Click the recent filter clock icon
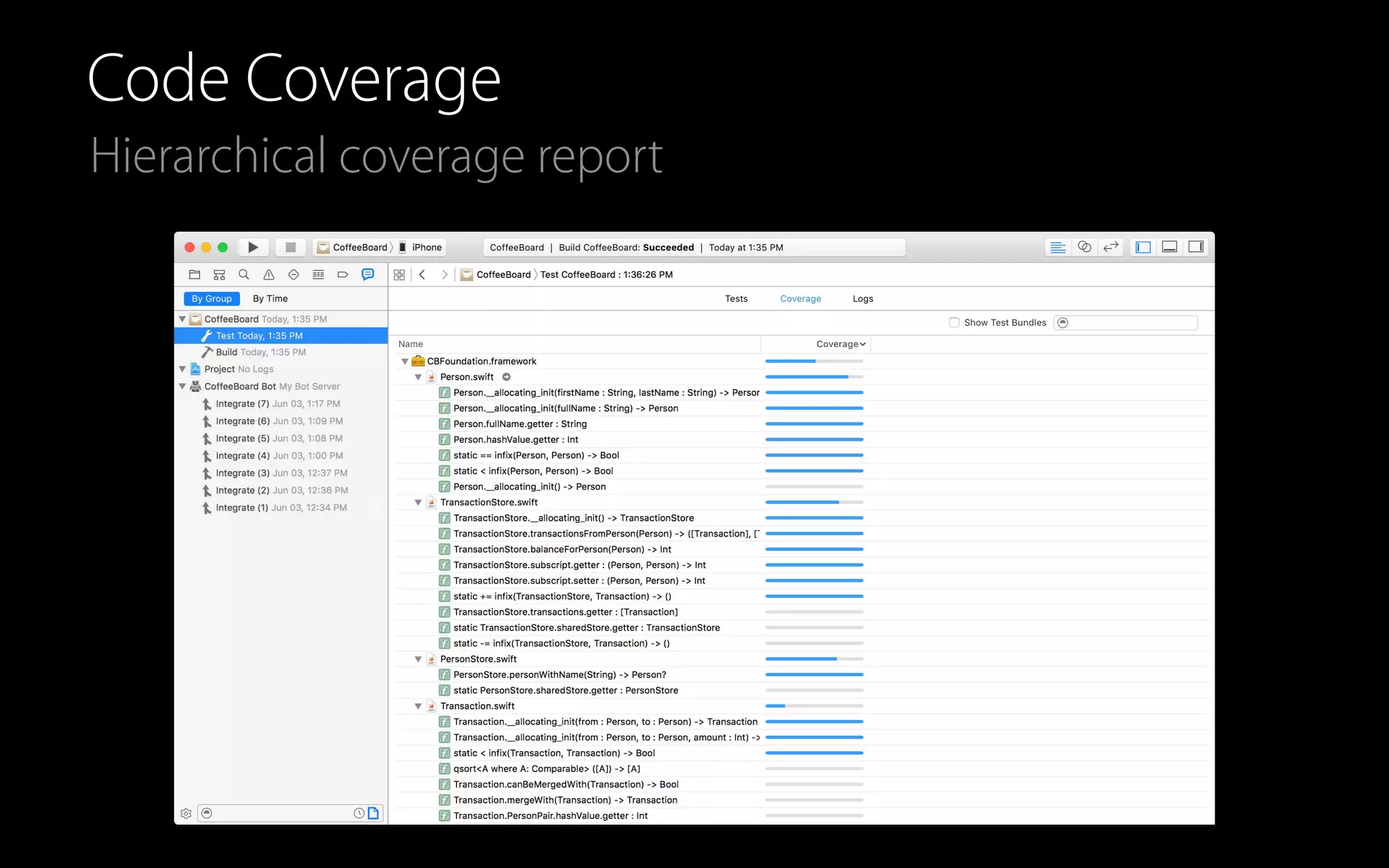 [x=359, y=813]
